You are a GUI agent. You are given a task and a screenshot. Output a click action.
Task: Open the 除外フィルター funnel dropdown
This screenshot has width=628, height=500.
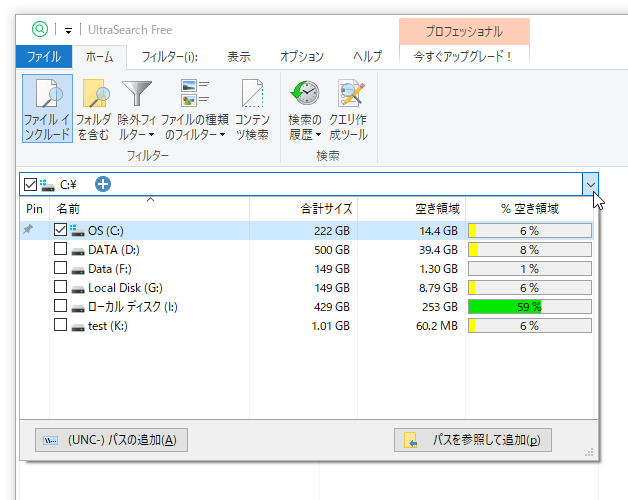pyautogui.click(x=136, y=109)
